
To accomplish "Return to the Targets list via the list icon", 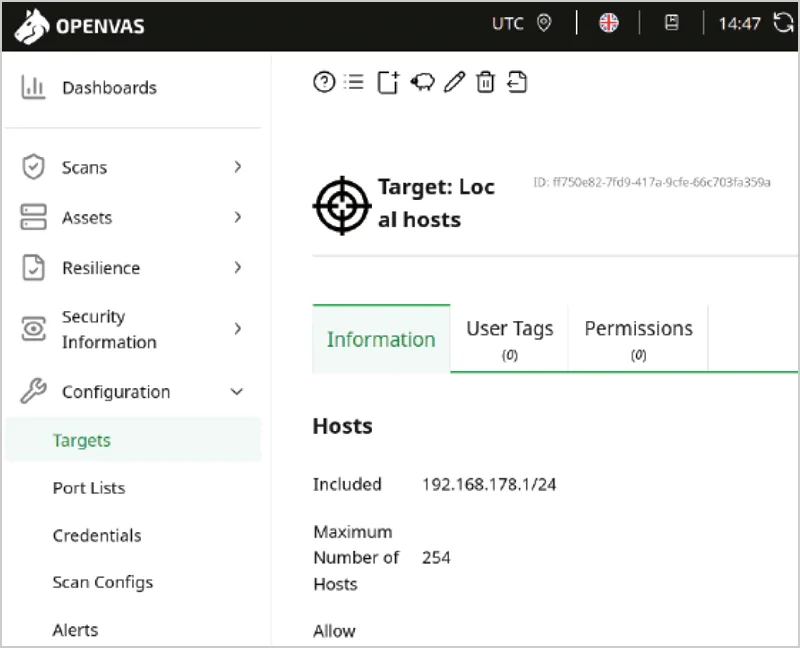I will [354, 82].
